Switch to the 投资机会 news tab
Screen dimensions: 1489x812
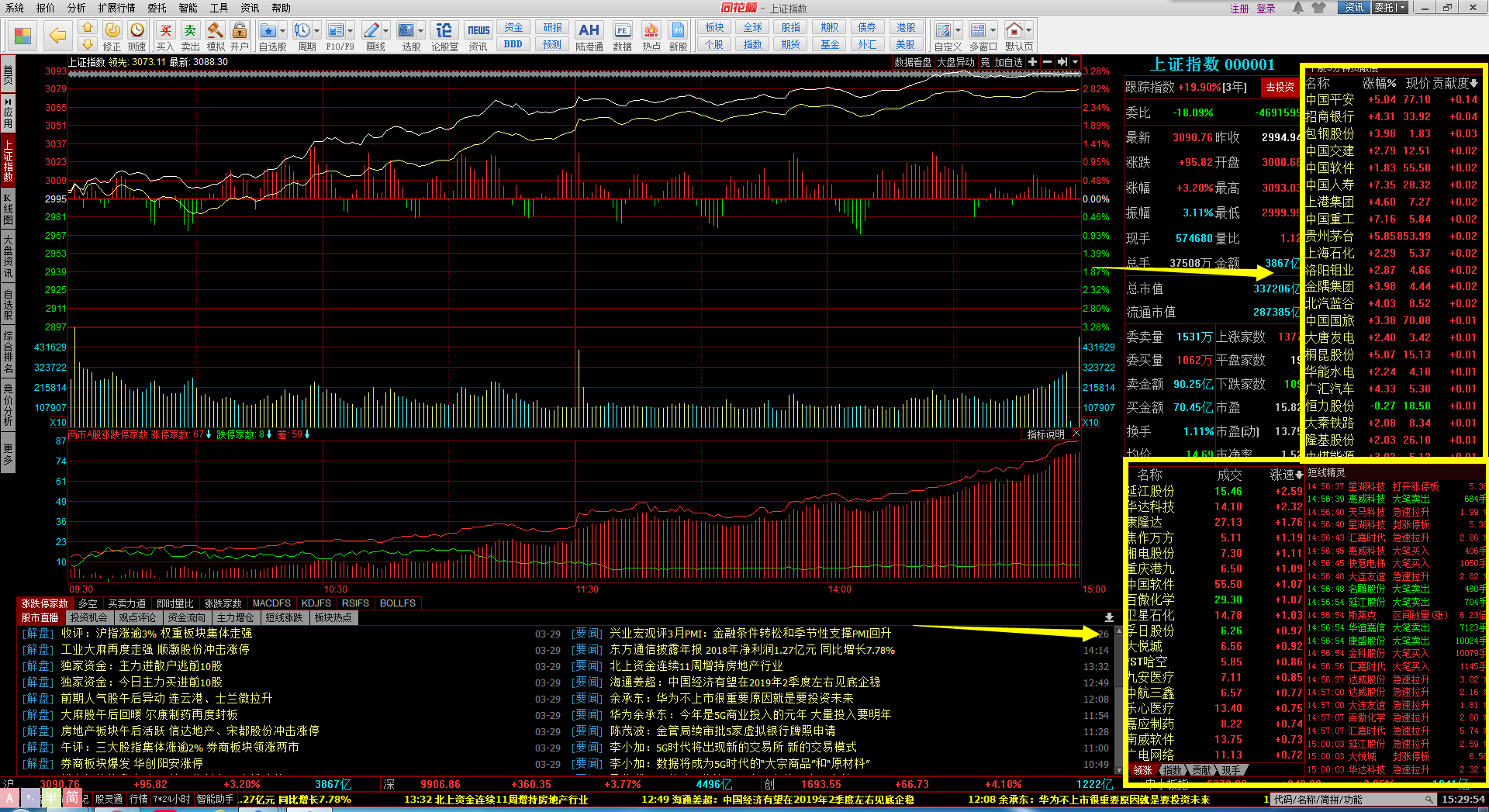pos(88,617)
